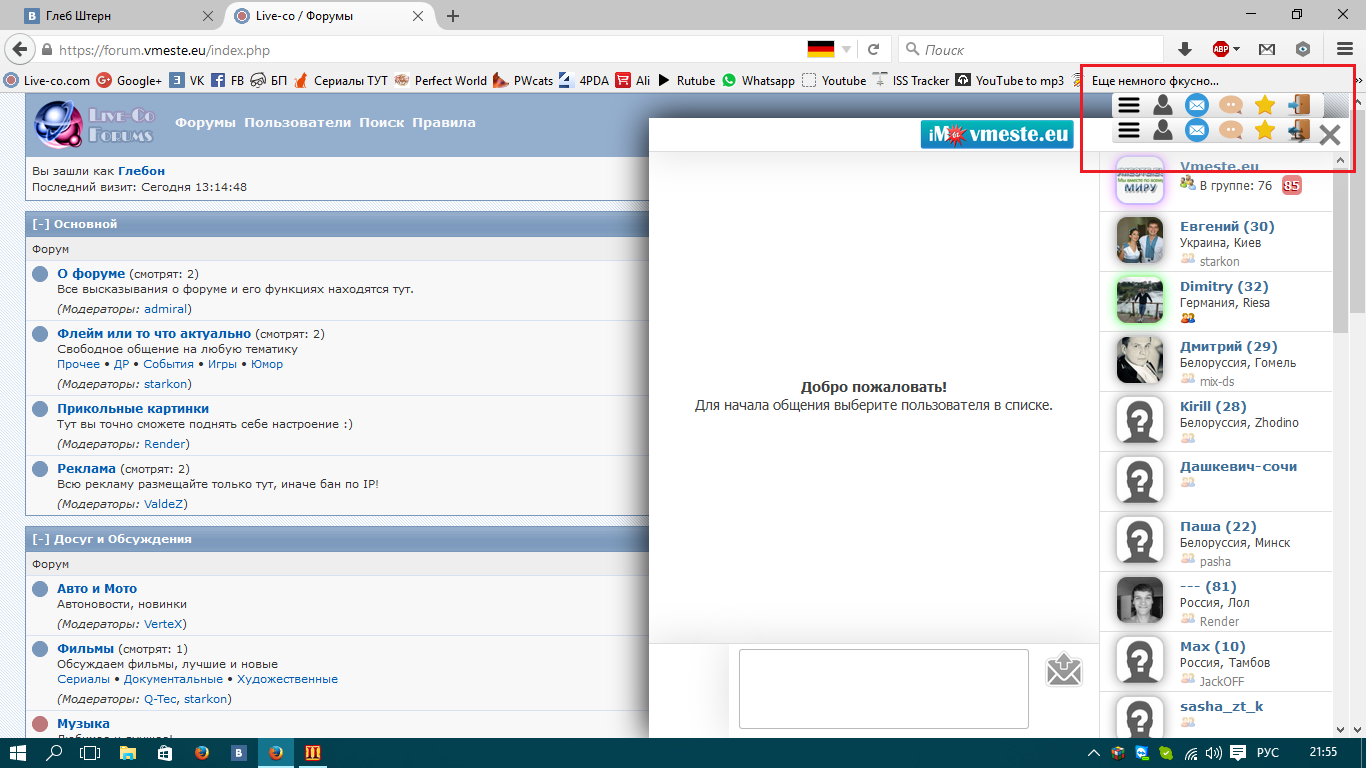Open the ABP dropdown arrow
This screenshot has width=1366, height=768.
[x=1237, y=49]
